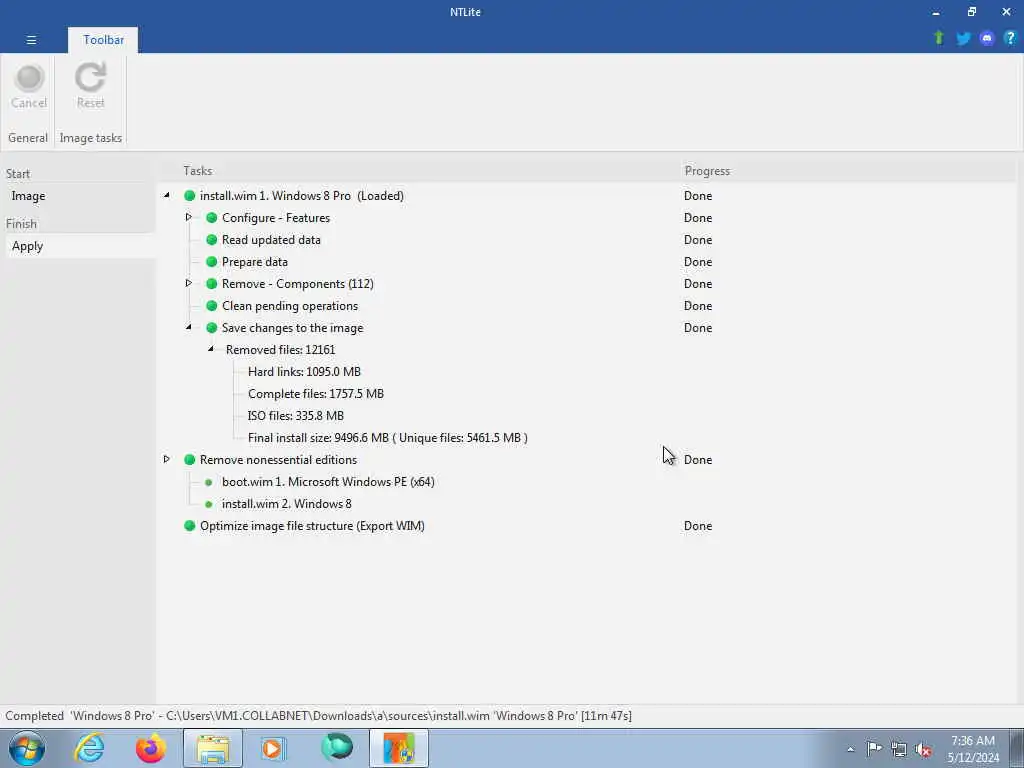Collapse the Save changes to the image node
The height and width of the screenshot is (768, 1024).
tap(189, 327)
